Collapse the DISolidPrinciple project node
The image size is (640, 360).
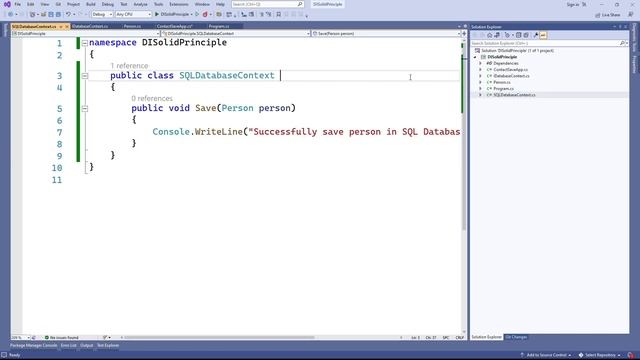(x=475, y=57)
